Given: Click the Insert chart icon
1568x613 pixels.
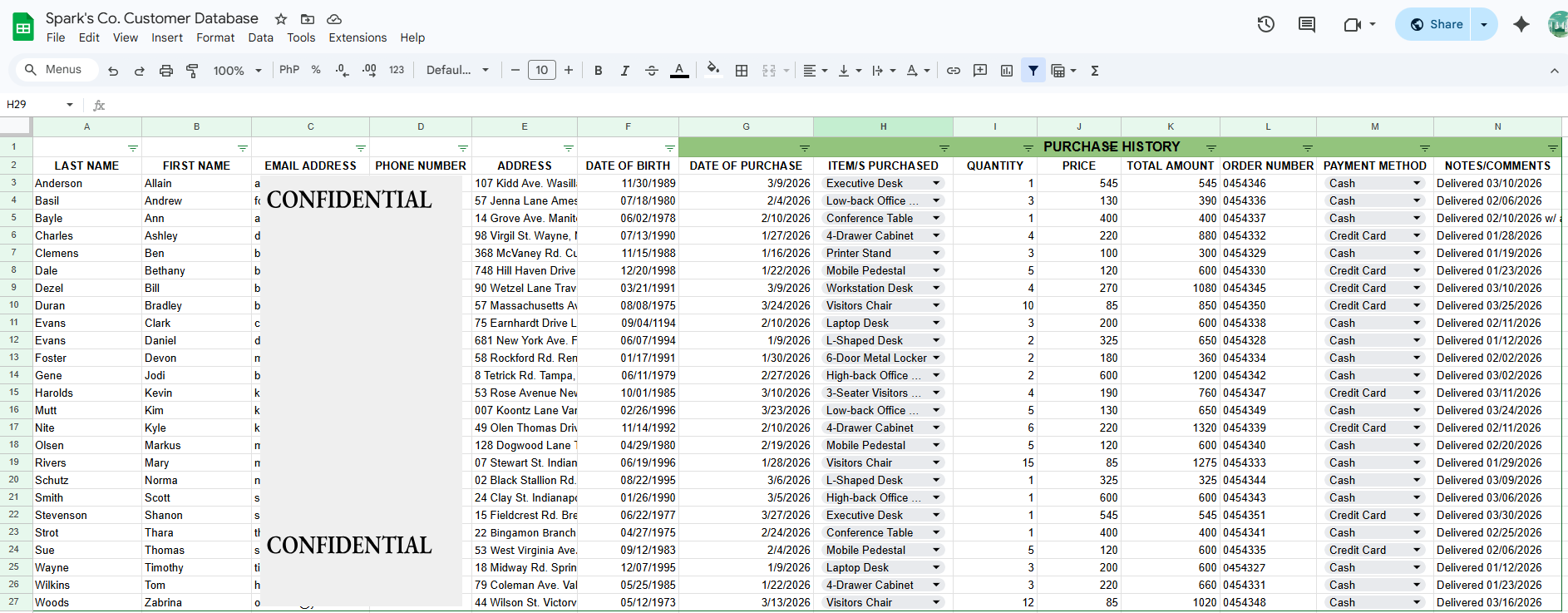Looking at the screenshot, I should click(x=1007, y=71).
